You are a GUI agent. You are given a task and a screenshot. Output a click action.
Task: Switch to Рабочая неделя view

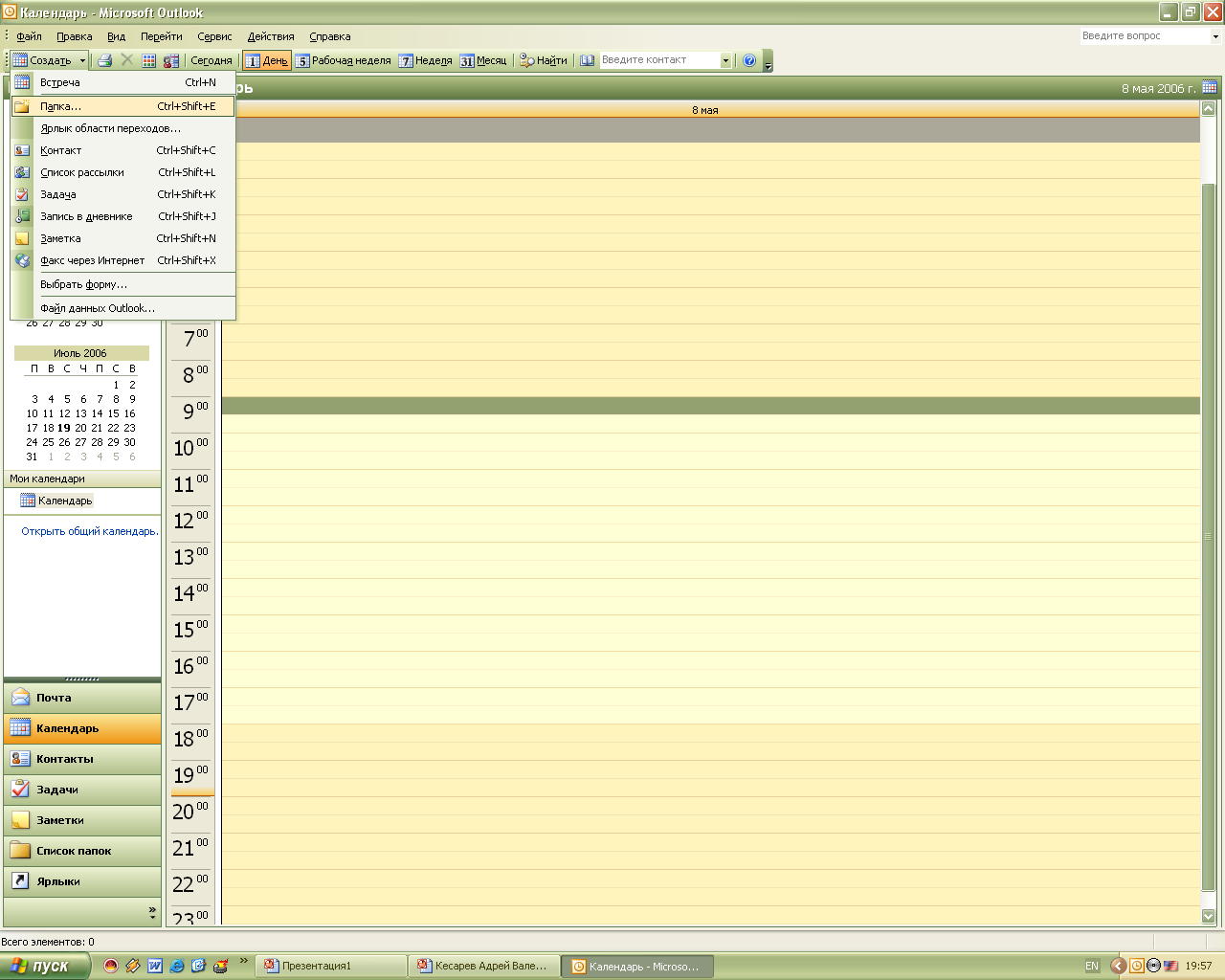click(x=344, y=60)
